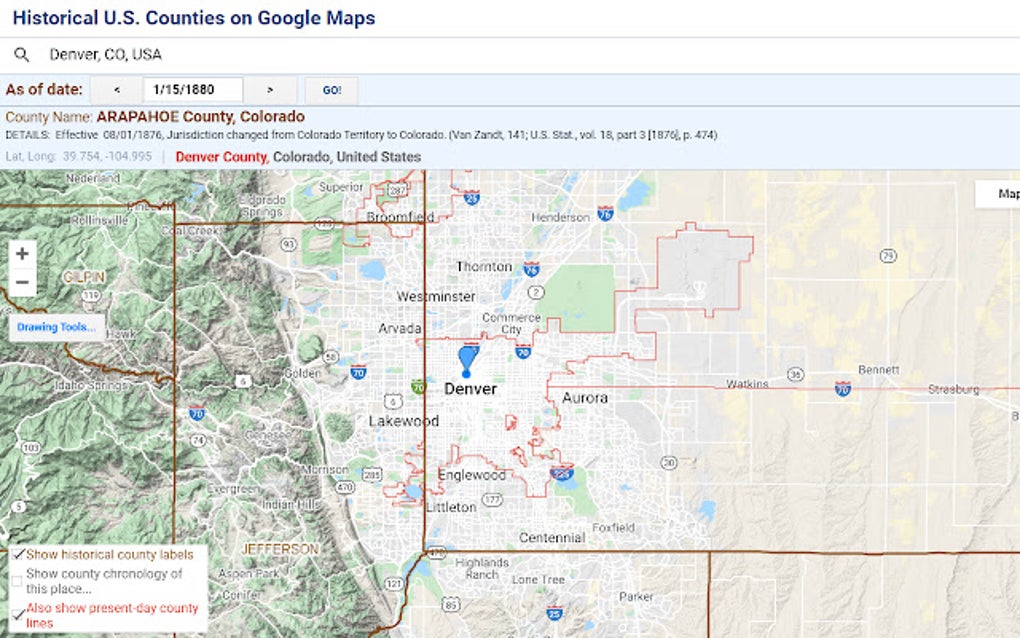Step date back with left arrow
Image resolution: width=1020 pixels, height=638 pixels.
click(116, 90)
